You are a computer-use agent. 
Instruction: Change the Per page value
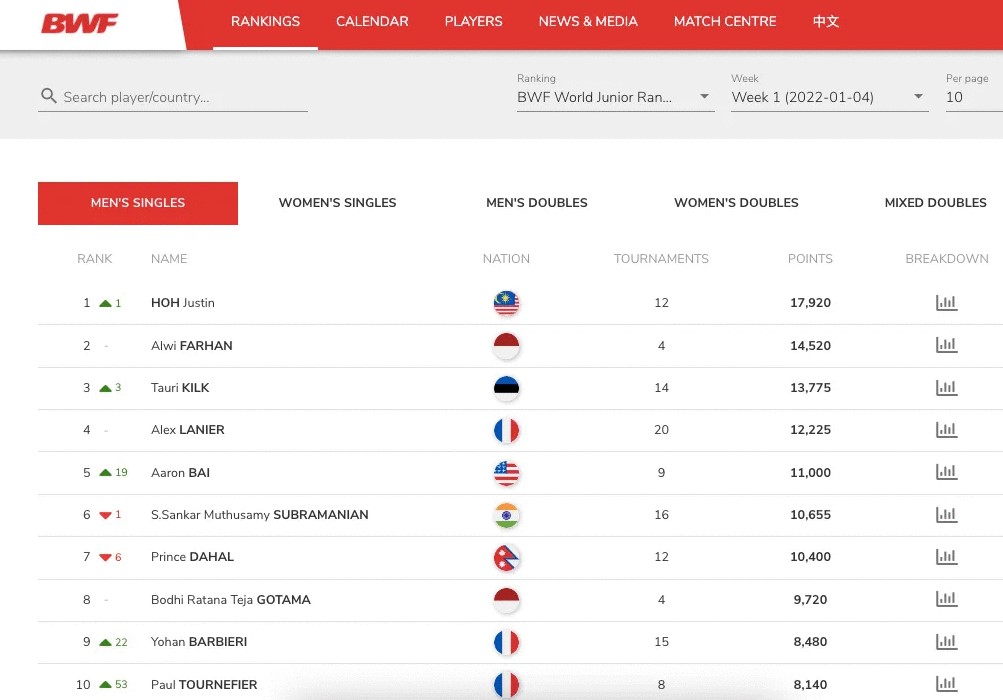(x=970, y=97)
